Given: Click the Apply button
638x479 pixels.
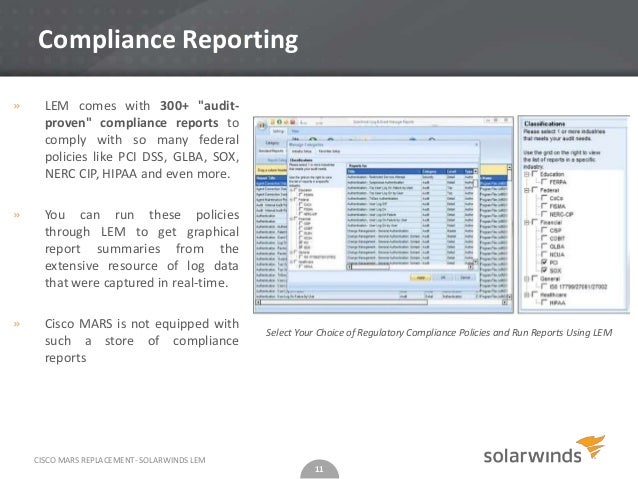Looking at the screenshot, I should tap(420, 278).
